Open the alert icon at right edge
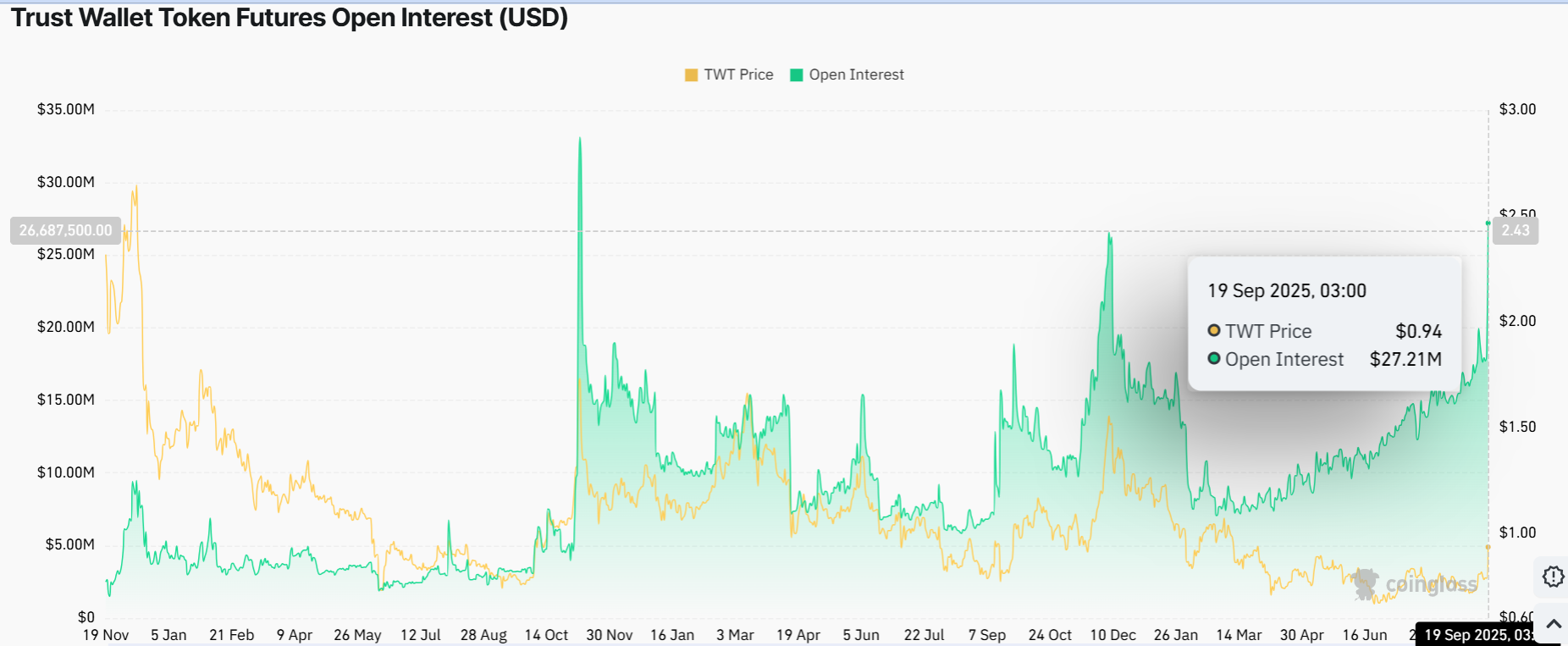Screen dimensions: 1568x646 coord(1553,577)
